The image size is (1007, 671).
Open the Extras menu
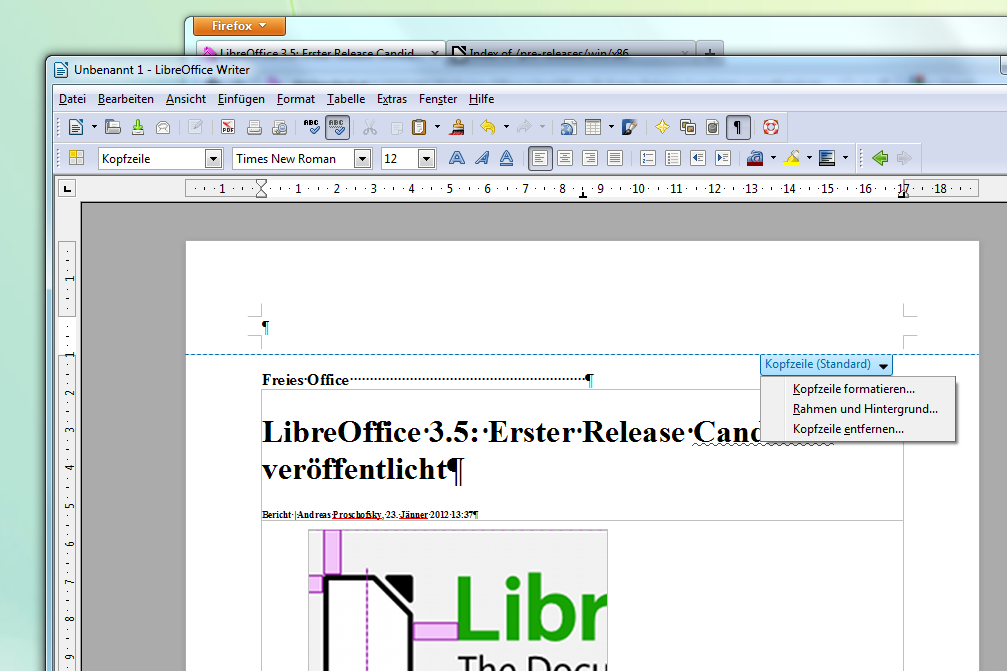(392, 99)
